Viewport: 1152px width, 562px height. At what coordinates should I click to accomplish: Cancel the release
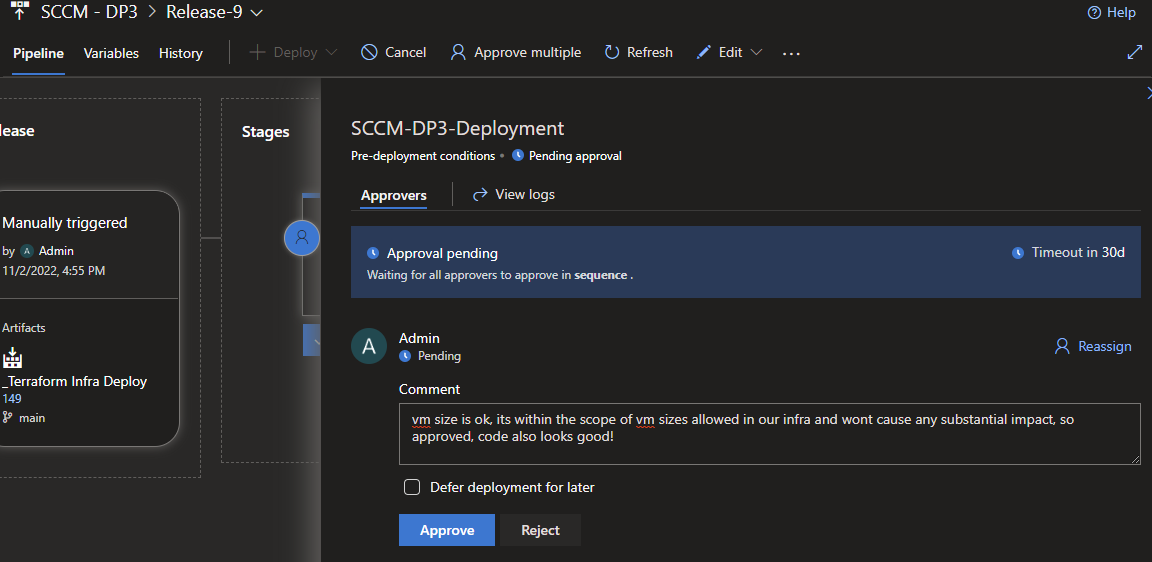pyautogui.click(x=394, y=53)
